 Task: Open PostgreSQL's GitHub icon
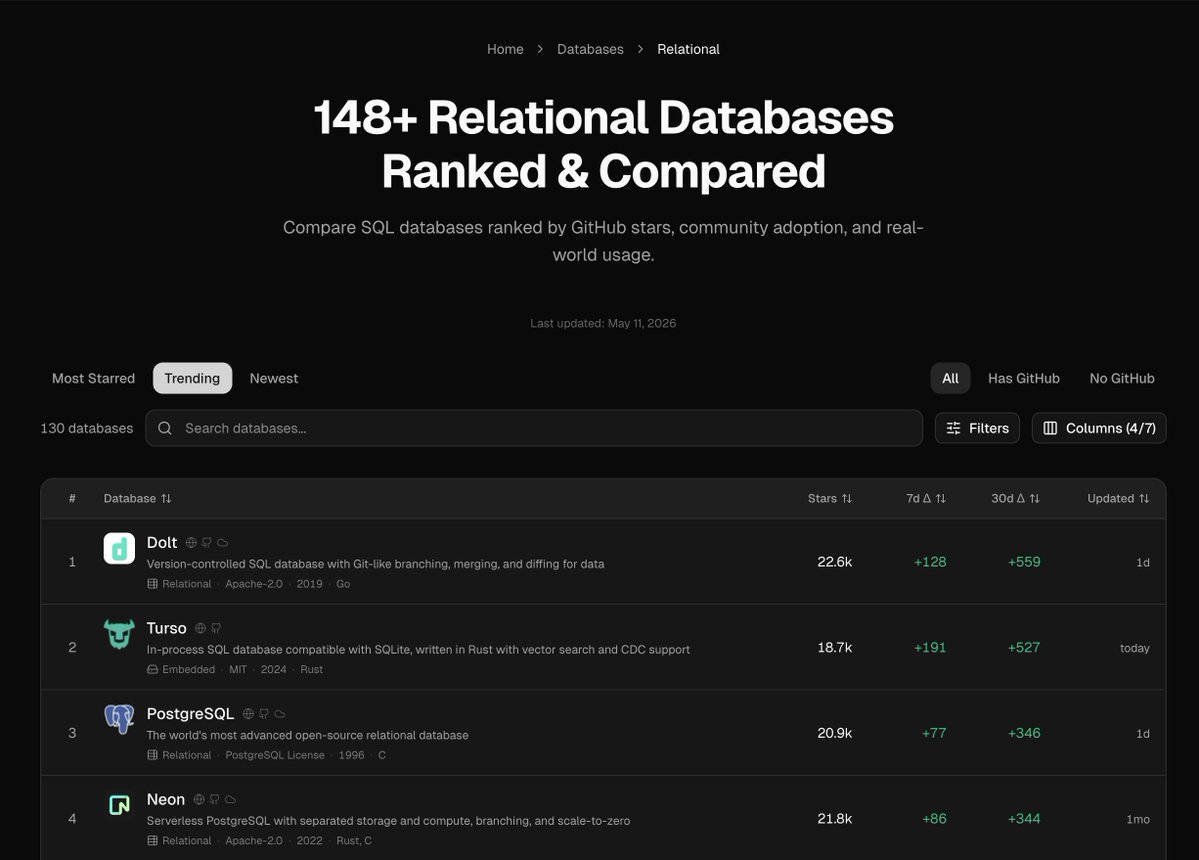pos(264,714)
